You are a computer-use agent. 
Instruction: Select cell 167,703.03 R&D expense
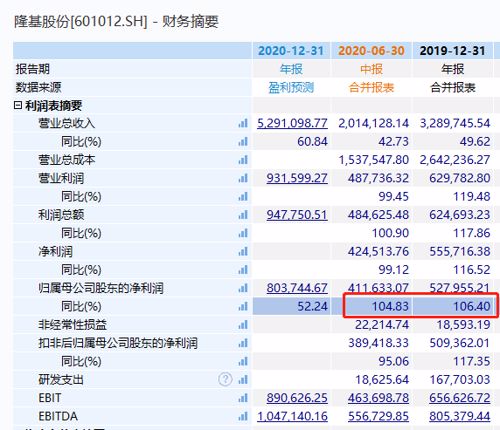460,379
